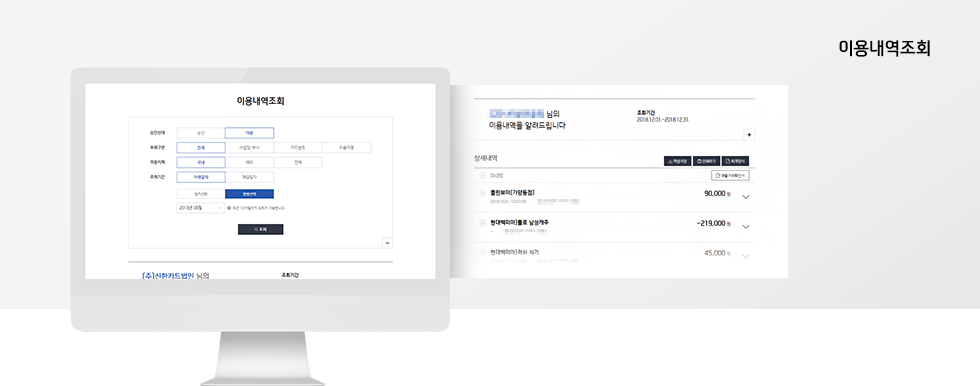Pick 거래일자 in the 조회기간 row
Viewport: 980px width, 386px height.
tap(201, 177)
